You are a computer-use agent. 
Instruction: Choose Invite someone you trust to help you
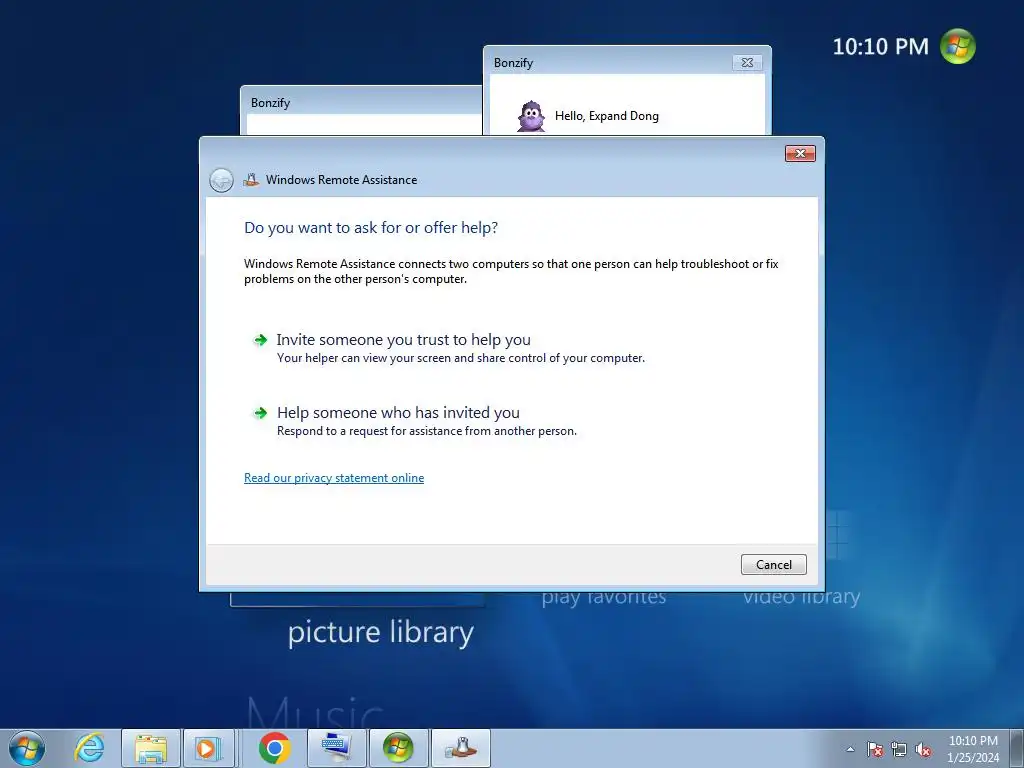point(404,340)
